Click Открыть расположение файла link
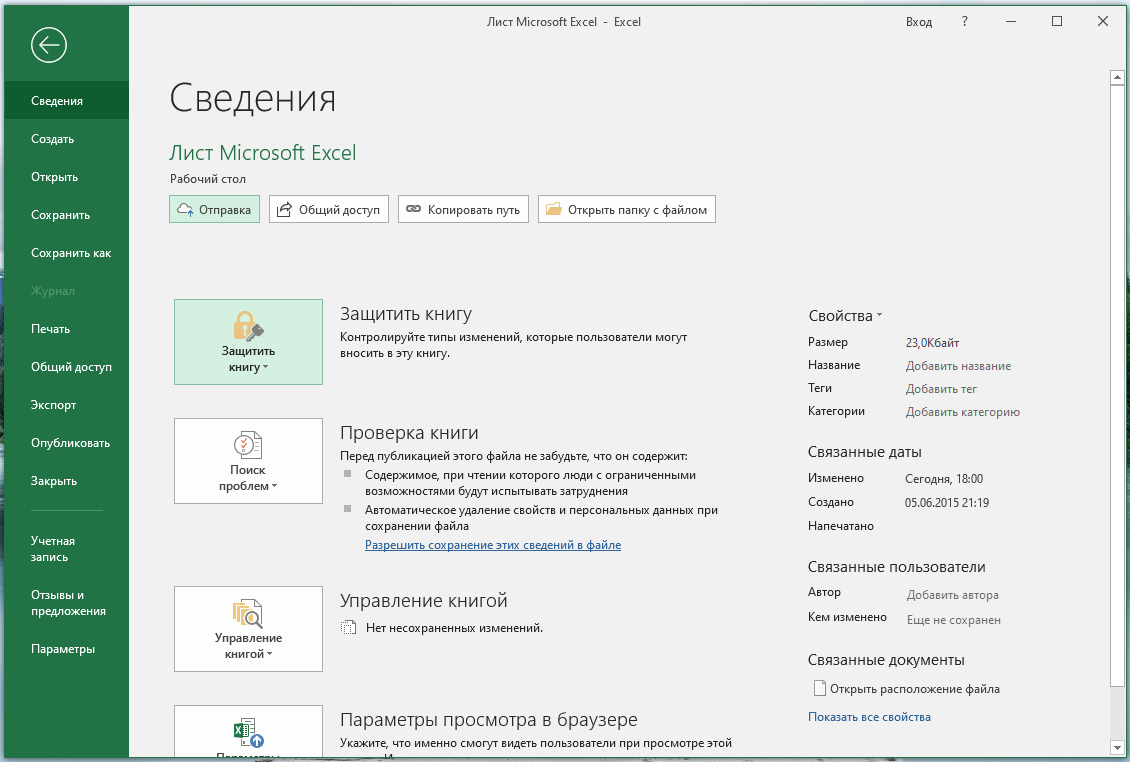 915,689
